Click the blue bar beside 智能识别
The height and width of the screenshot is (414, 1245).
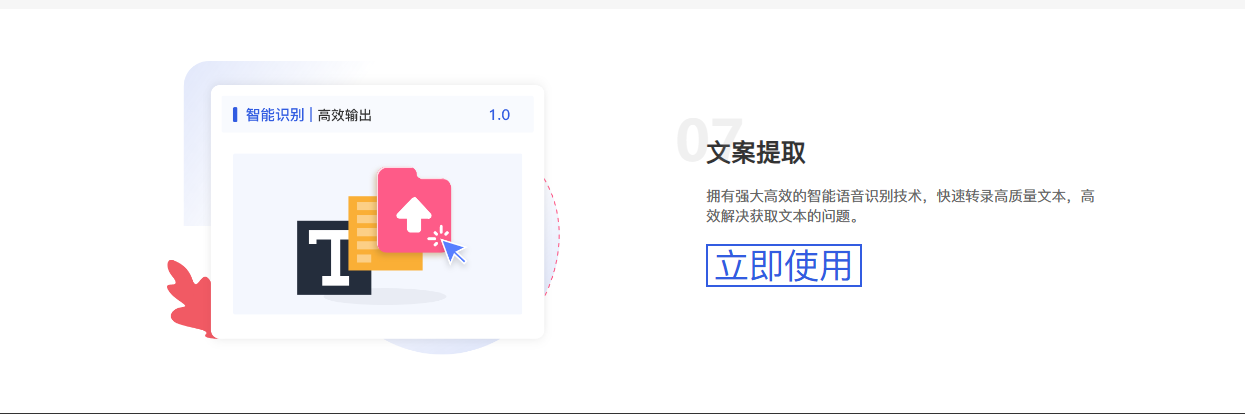[x=235, y=115]
